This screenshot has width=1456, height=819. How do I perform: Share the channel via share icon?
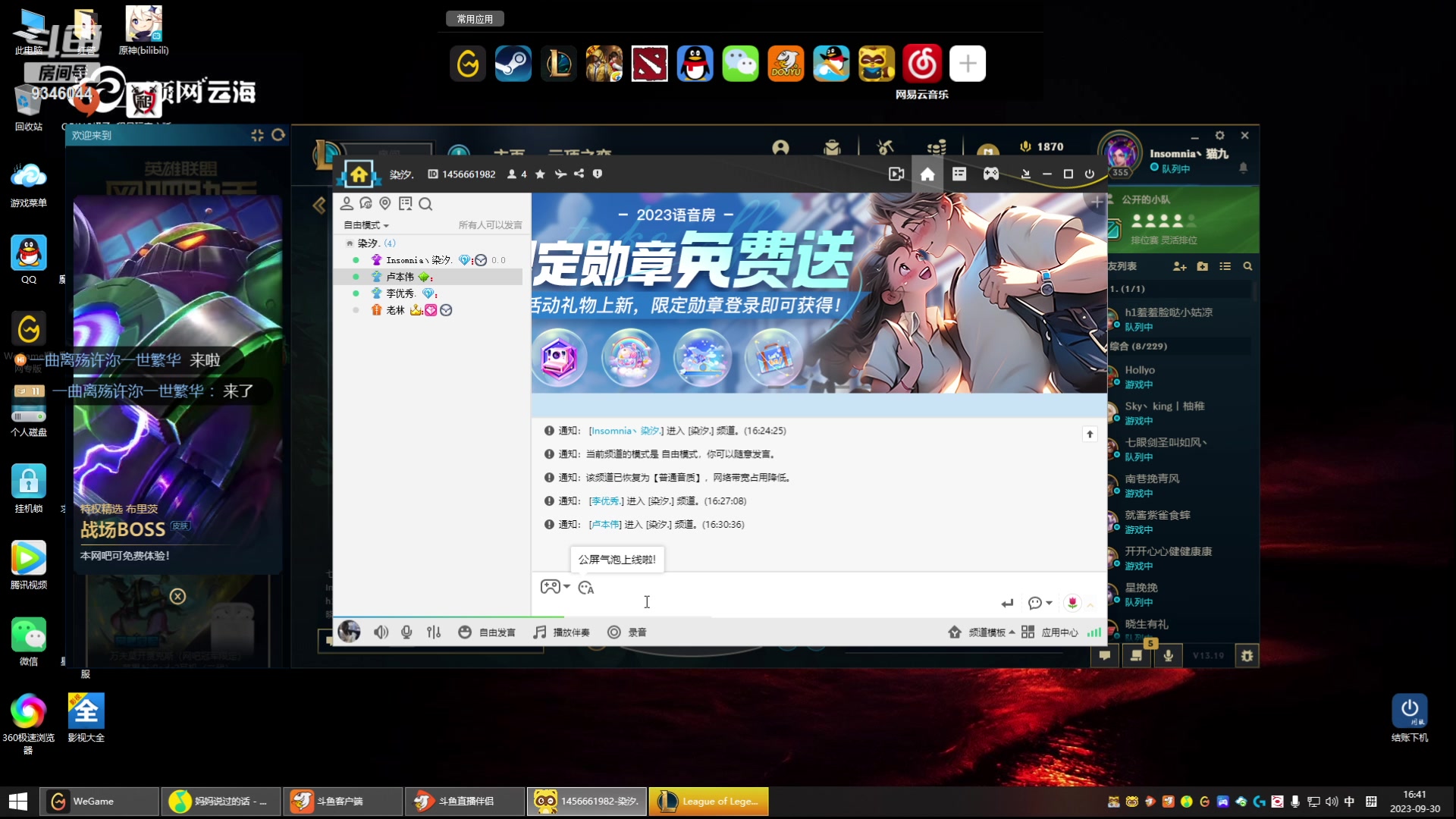(x=579, y=174)
